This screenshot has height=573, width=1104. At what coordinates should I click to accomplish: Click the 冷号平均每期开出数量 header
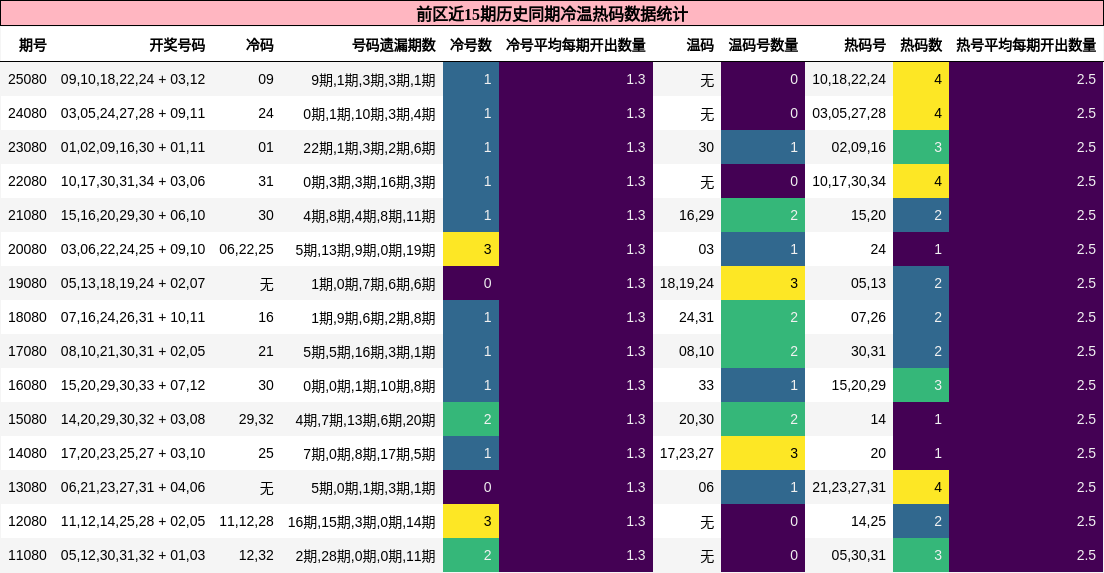(575, 45)
